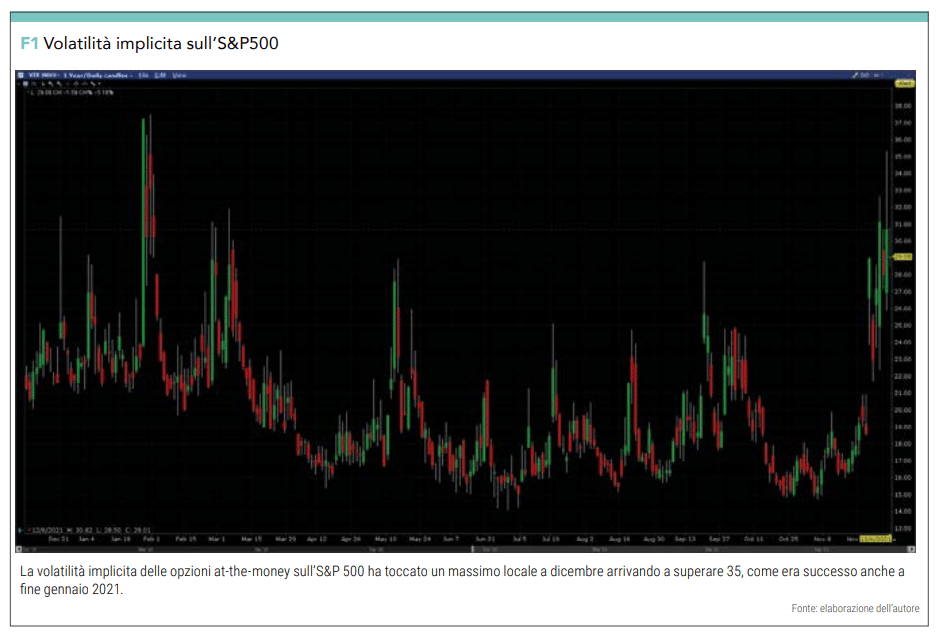This screenshot has width=939, height=639.
Task: Open the Edit menu in the chart window
Action: (x=160, y=75)
